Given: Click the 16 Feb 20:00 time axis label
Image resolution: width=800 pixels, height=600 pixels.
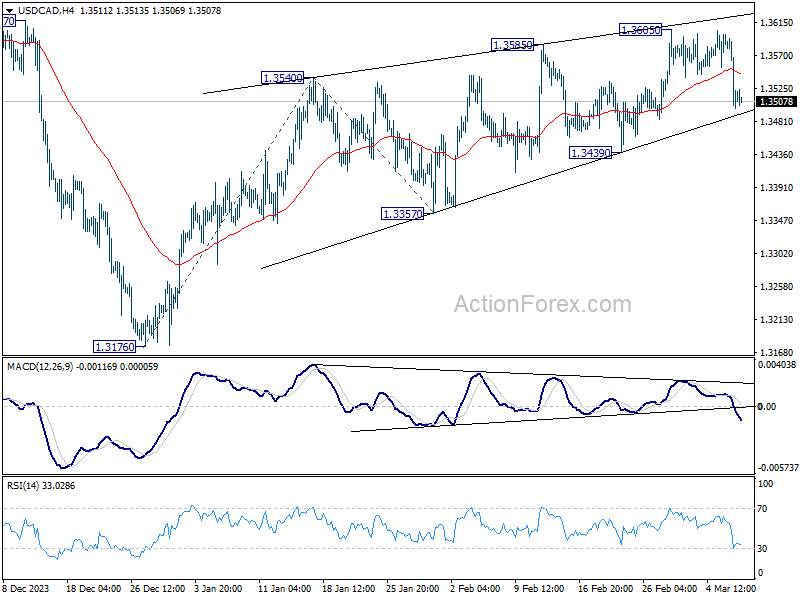Looking at the screenshot, I should click(x=605, y=588).
